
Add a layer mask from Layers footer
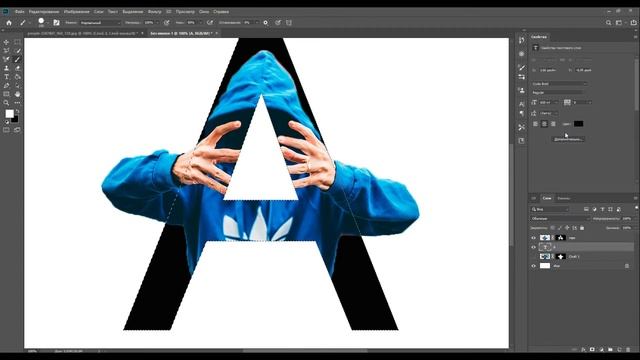[592, 349]
